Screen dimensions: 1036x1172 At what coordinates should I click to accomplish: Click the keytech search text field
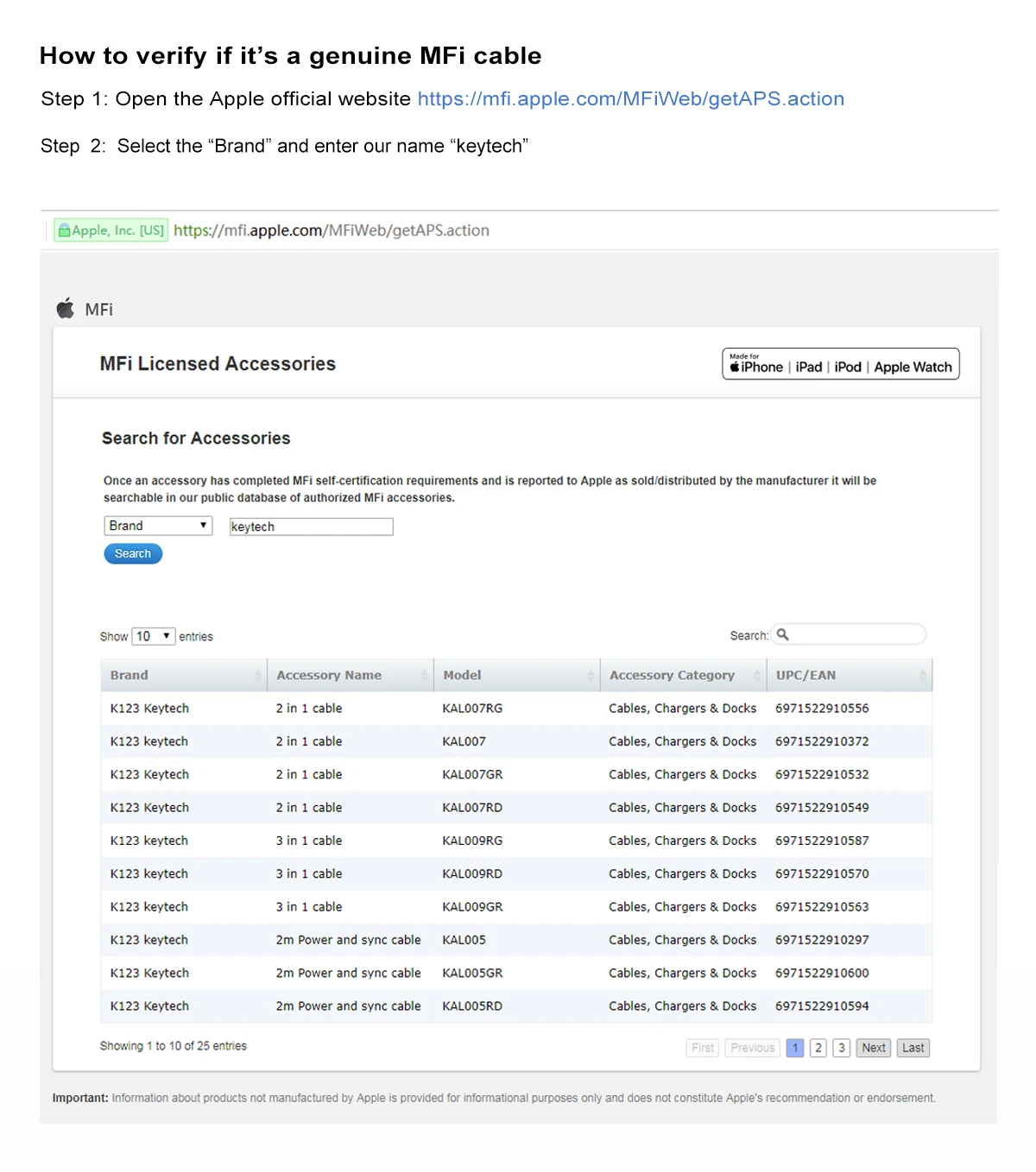coord(311,526)
